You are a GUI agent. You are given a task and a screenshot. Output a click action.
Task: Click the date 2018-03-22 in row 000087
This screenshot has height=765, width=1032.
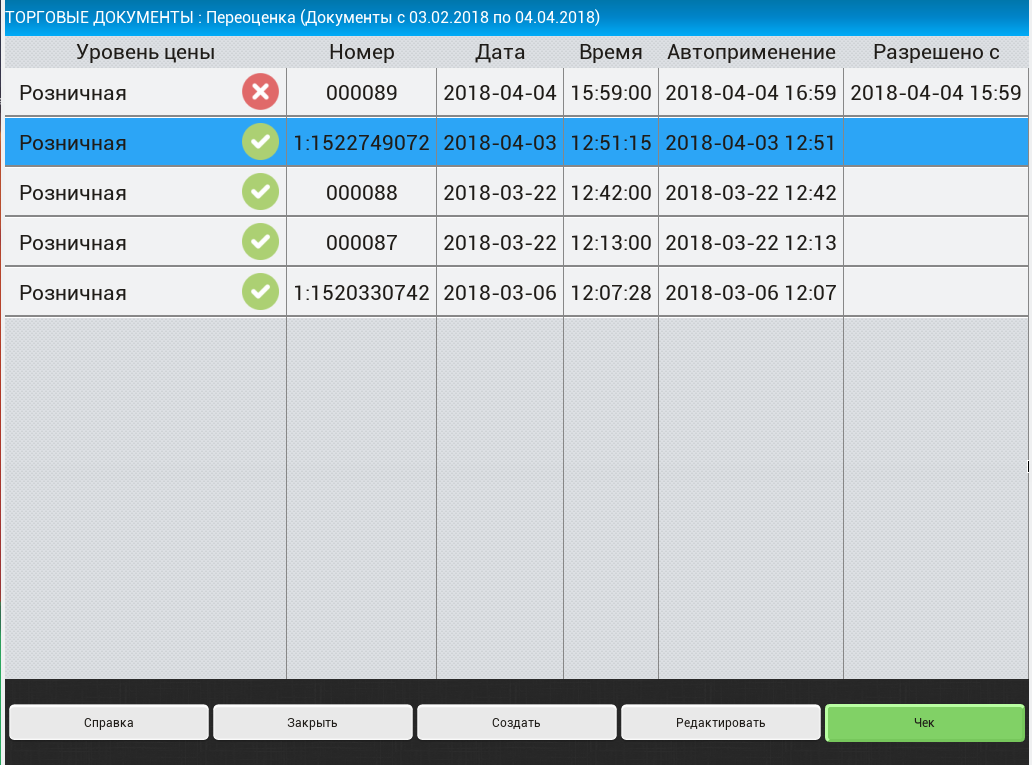coord(500,243)
